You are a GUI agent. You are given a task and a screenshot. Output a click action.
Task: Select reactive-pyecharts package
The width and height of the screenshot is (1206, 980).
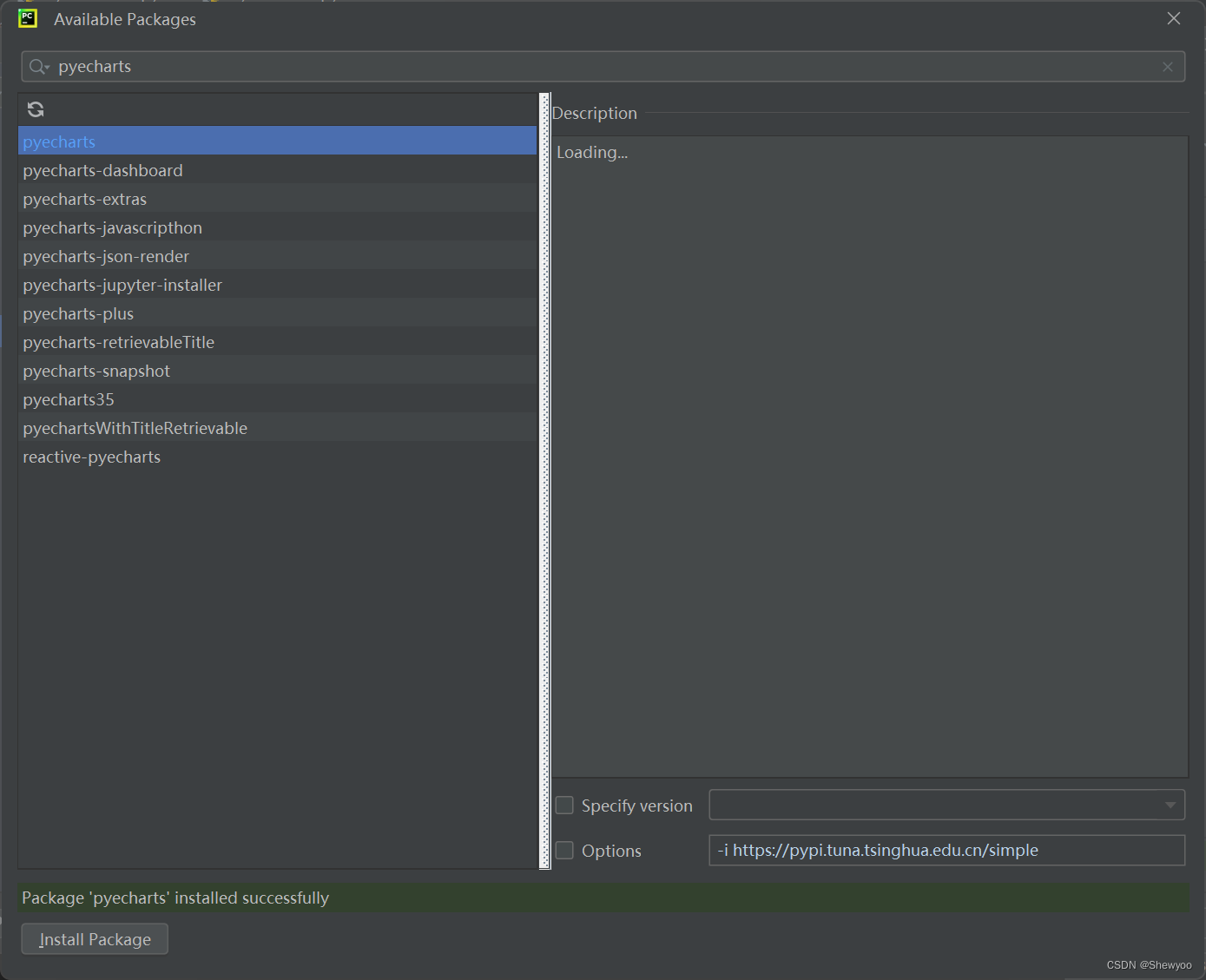[x=92, y=457]
